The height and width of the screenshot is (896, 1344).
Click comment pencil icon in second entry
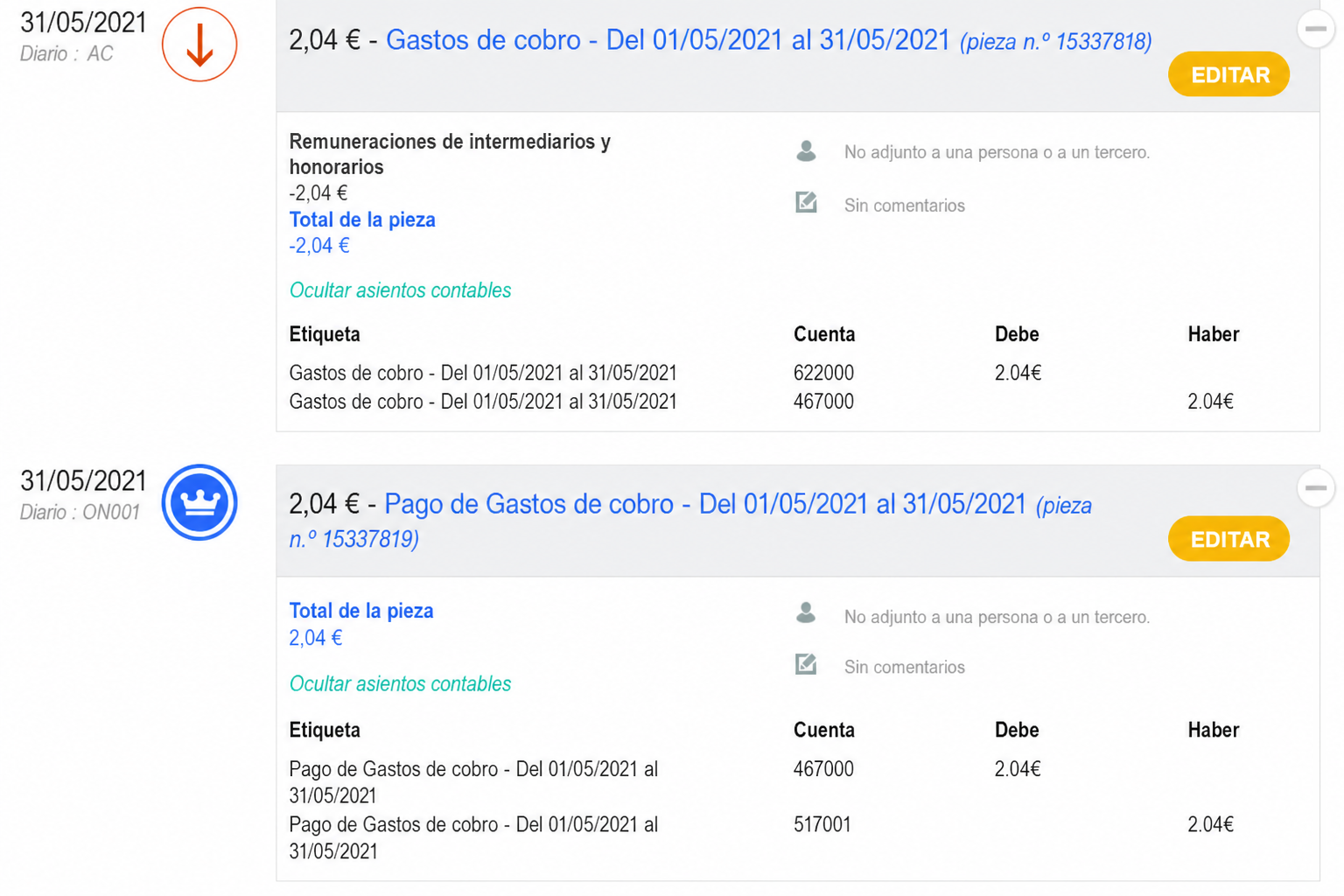coord(806,665)
